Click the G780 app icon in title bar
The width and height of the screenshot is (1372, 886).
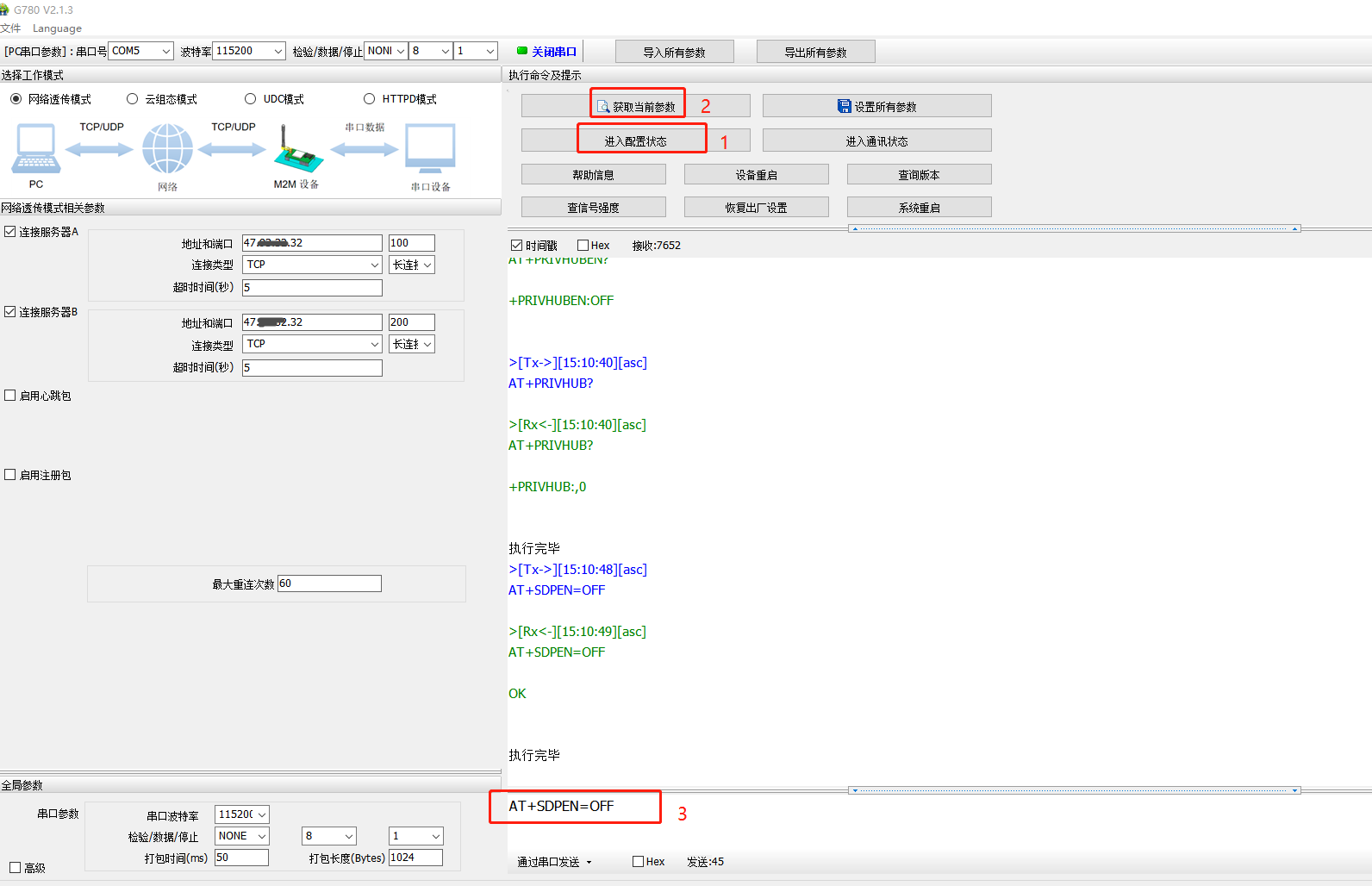point(4,9)
